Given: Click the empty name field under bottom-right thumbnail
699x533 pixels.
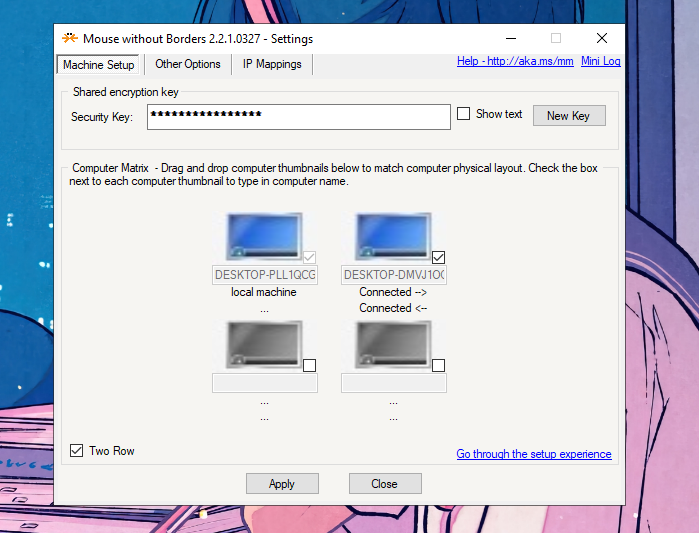Looking at the screenshot, I should click(394, 383).
